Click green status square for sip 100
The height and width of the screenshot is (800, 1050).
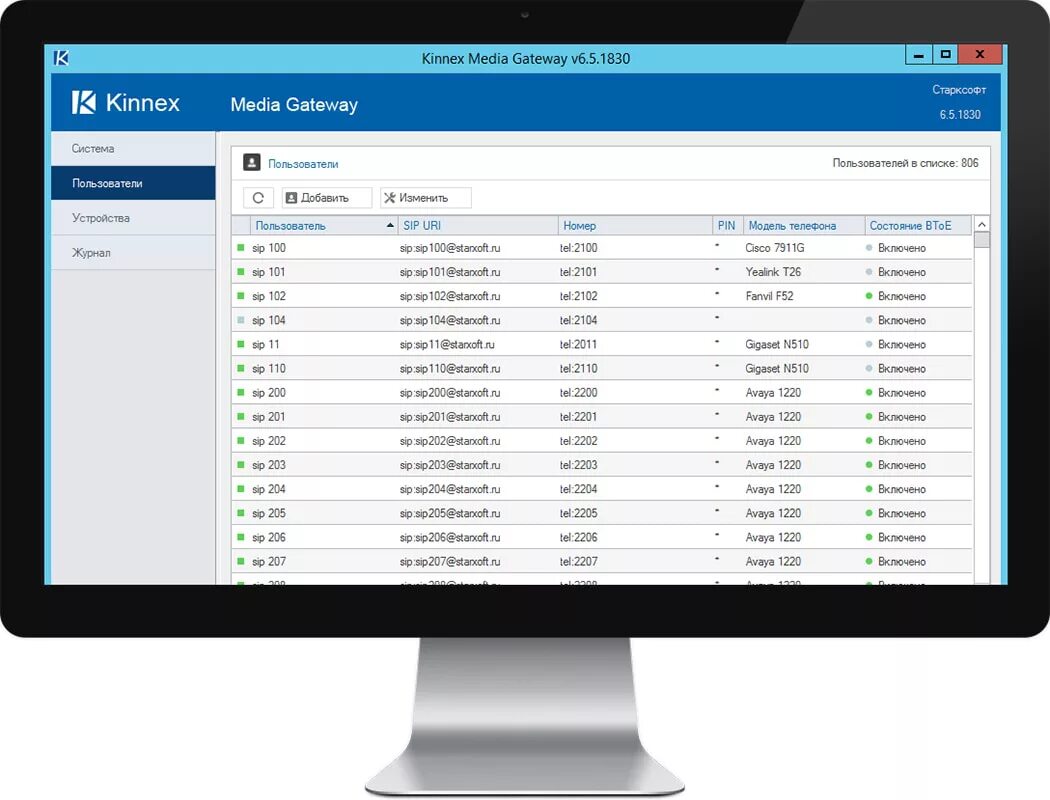(241, 248)
